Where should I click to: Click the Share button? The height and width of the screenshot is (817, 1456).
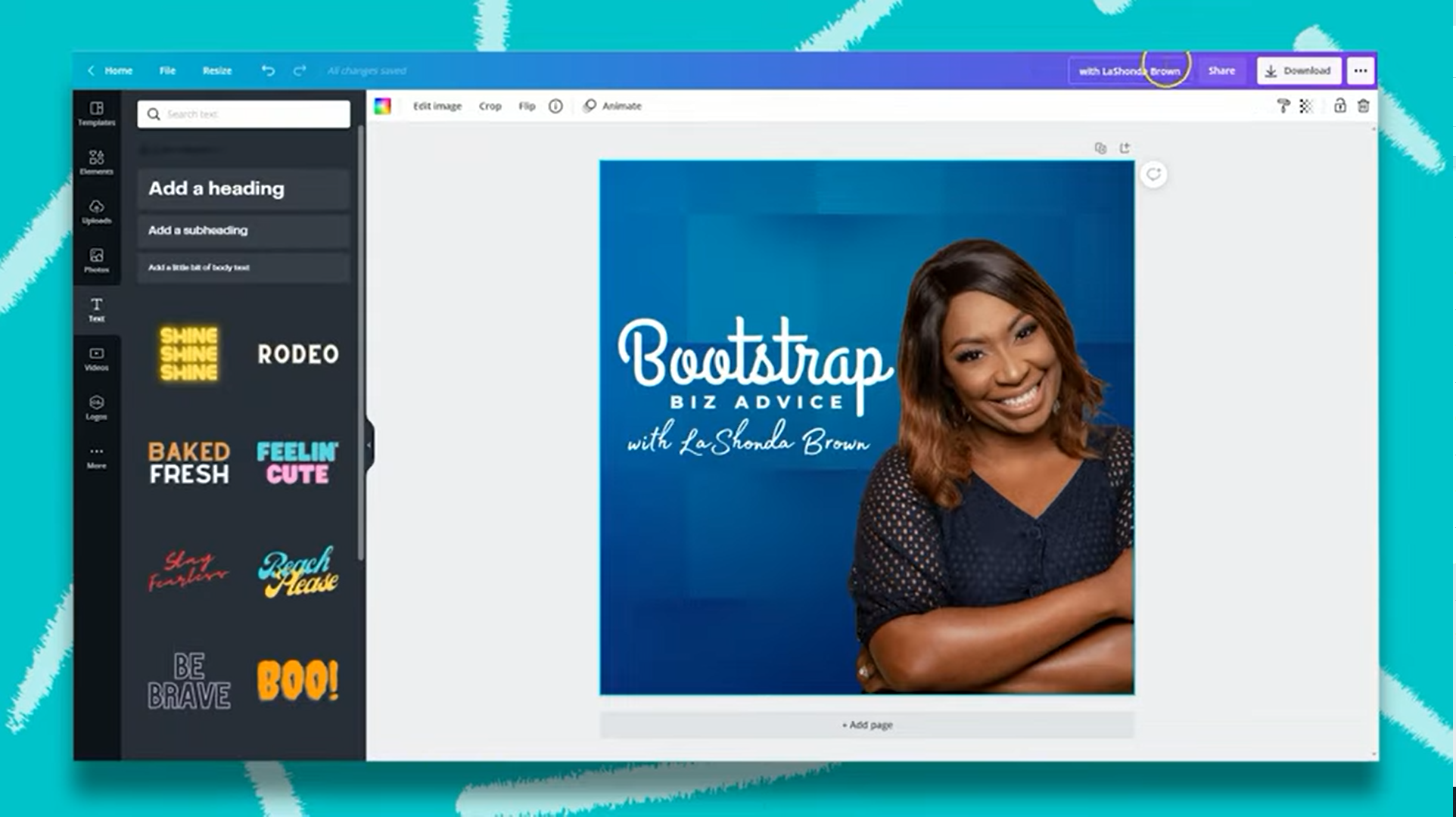point(1221,70)
